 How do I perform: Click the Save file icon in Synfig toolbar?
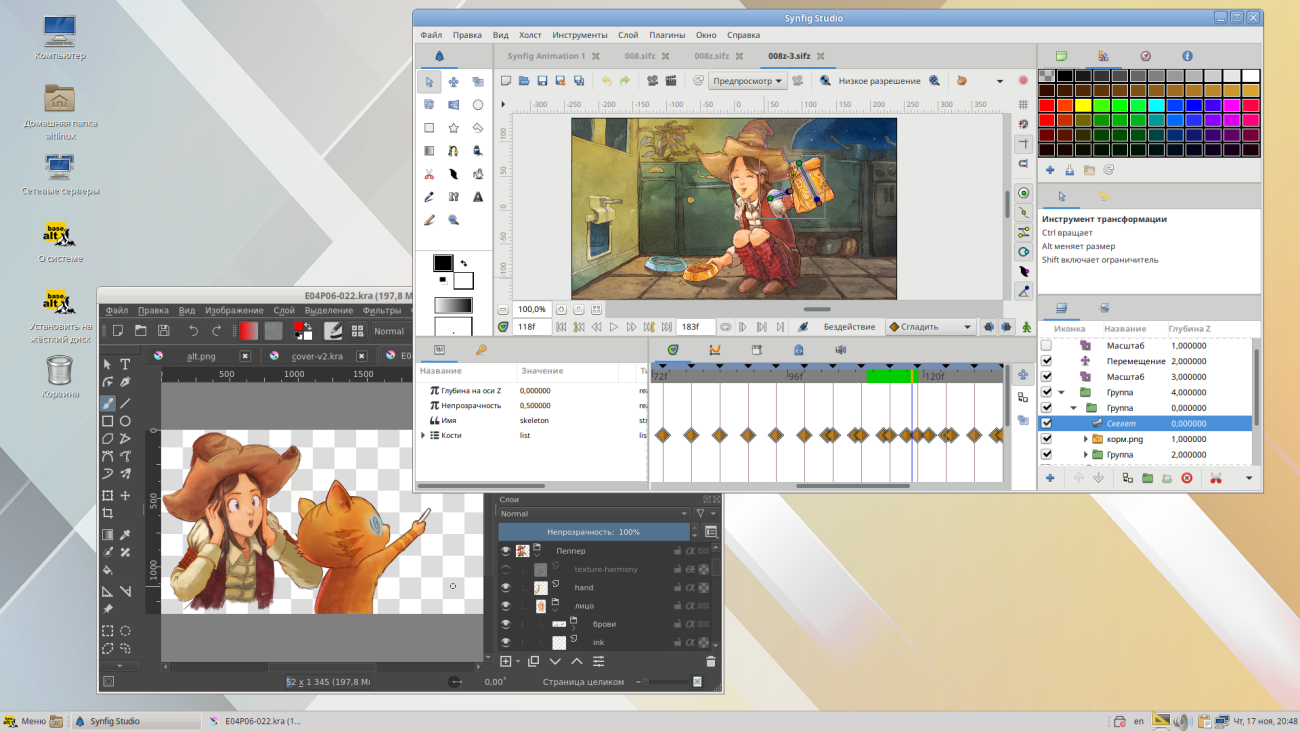click(542, 81)
